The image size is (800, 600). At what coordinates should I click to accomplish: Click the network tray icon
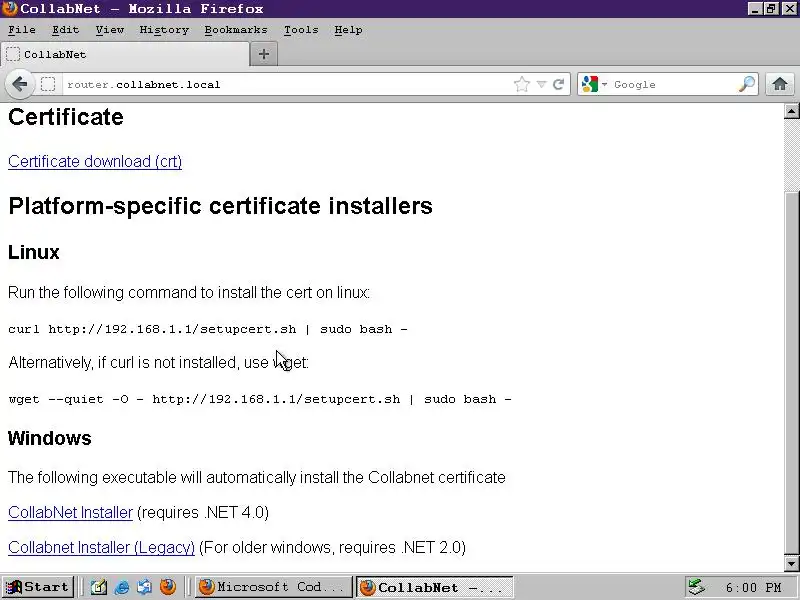tap(696, 587)
